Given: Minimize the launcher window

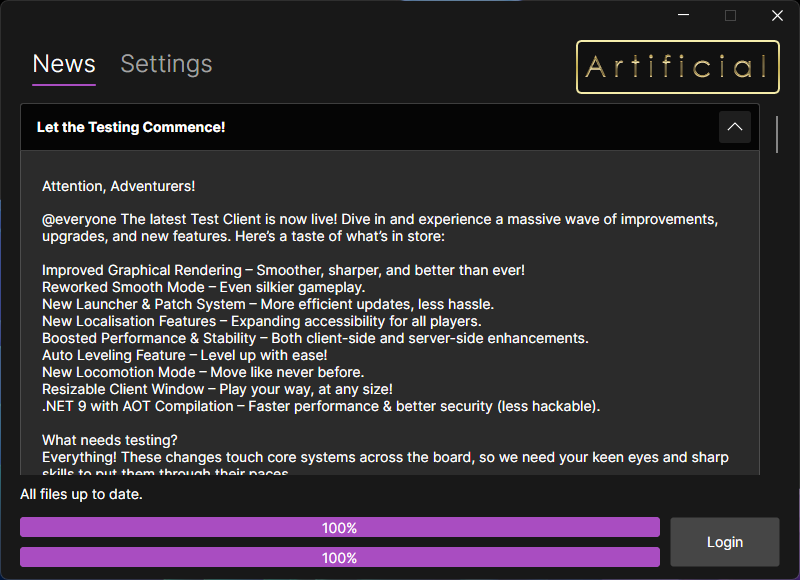Looking at the screenshot, I should tap(683, 15).
